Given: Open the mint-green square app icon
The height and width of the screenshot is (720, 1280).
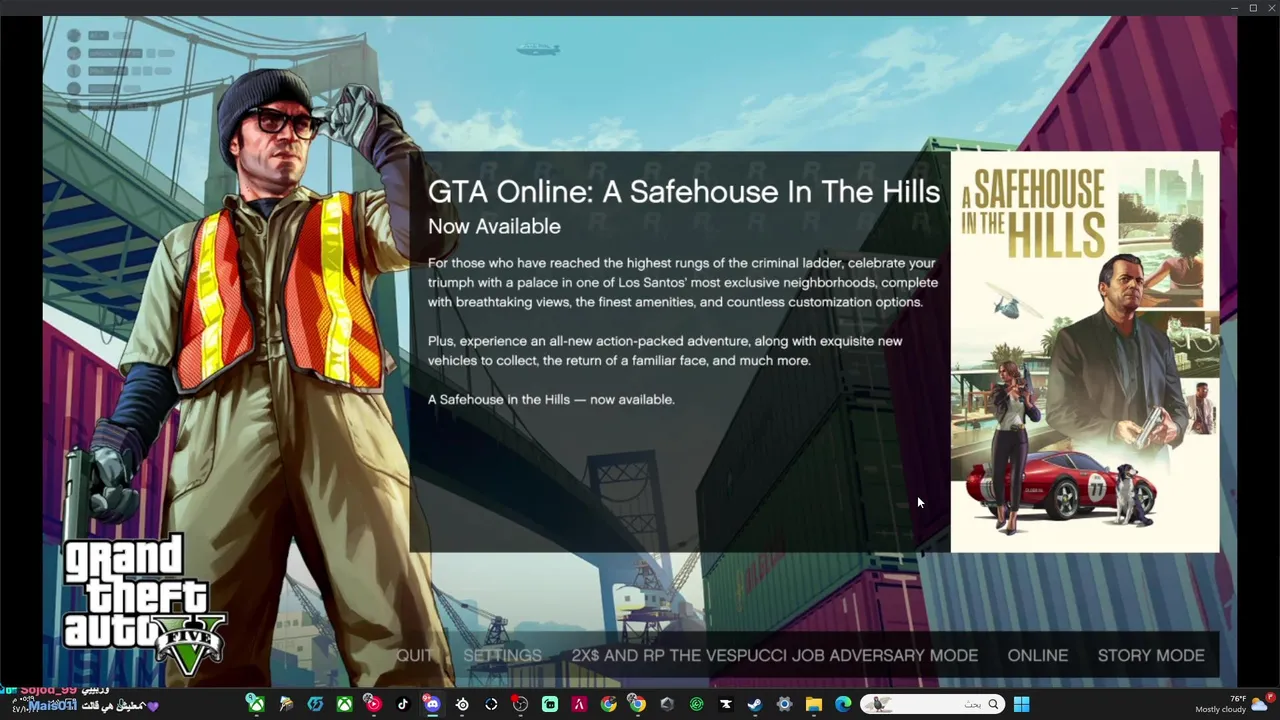Looking at the screenshot, I should 550,704.
